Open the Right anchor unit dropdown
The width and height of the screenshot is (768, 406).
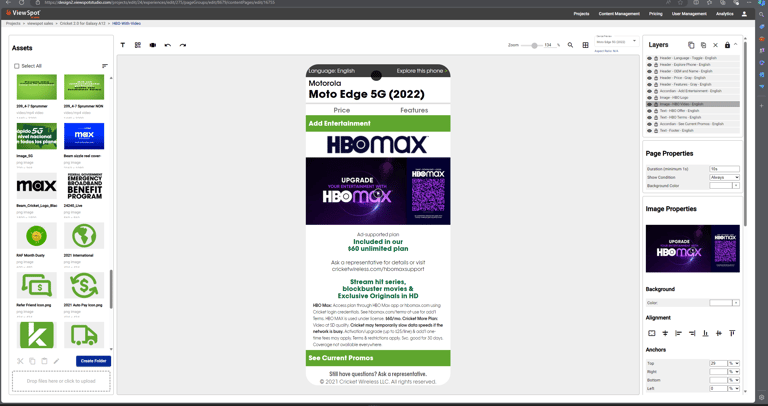pyautogui.click(x=734, y=372)
